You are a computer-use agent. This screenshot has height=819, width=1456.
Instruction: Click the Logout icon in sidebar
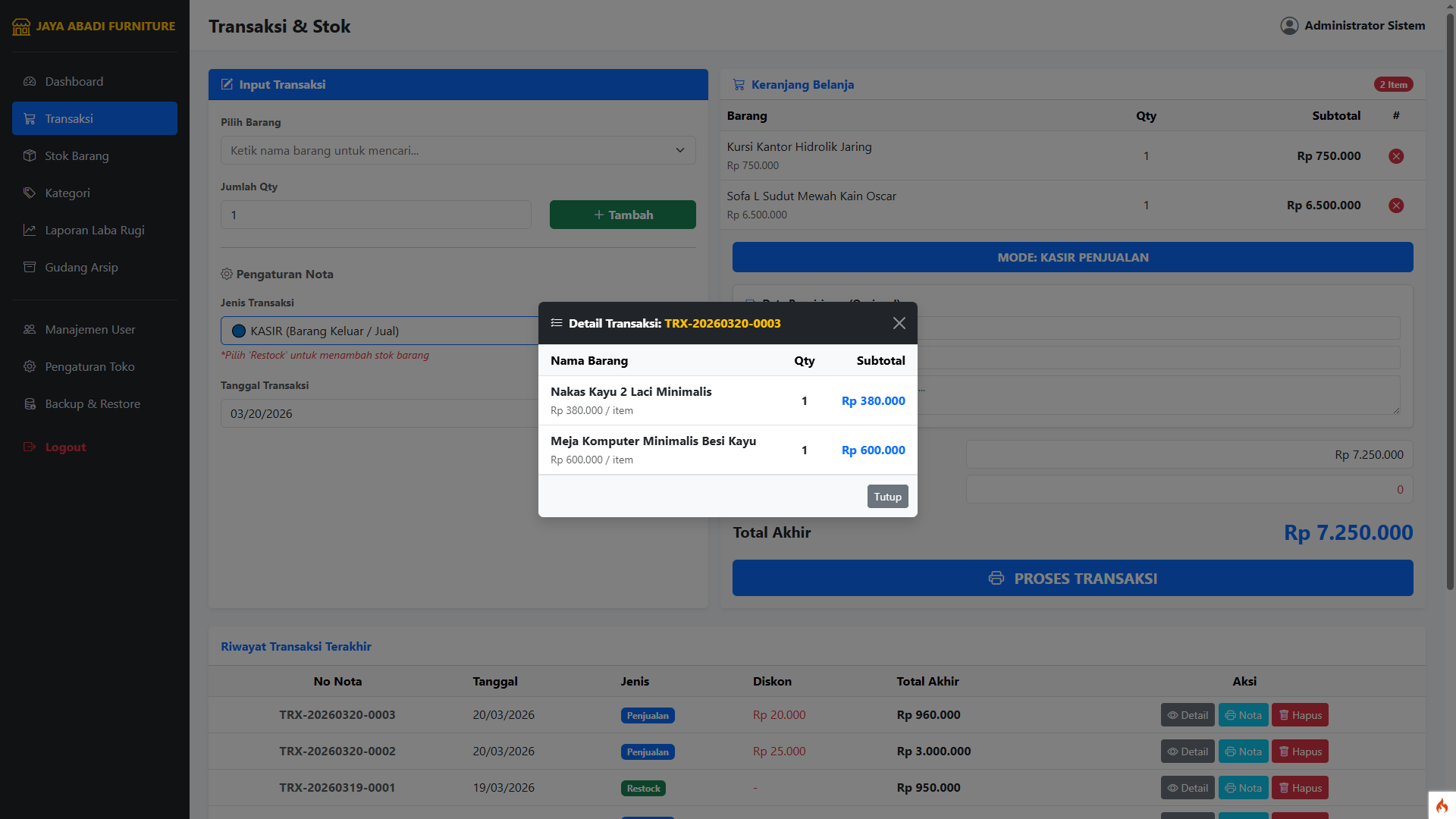click(30, 447)
